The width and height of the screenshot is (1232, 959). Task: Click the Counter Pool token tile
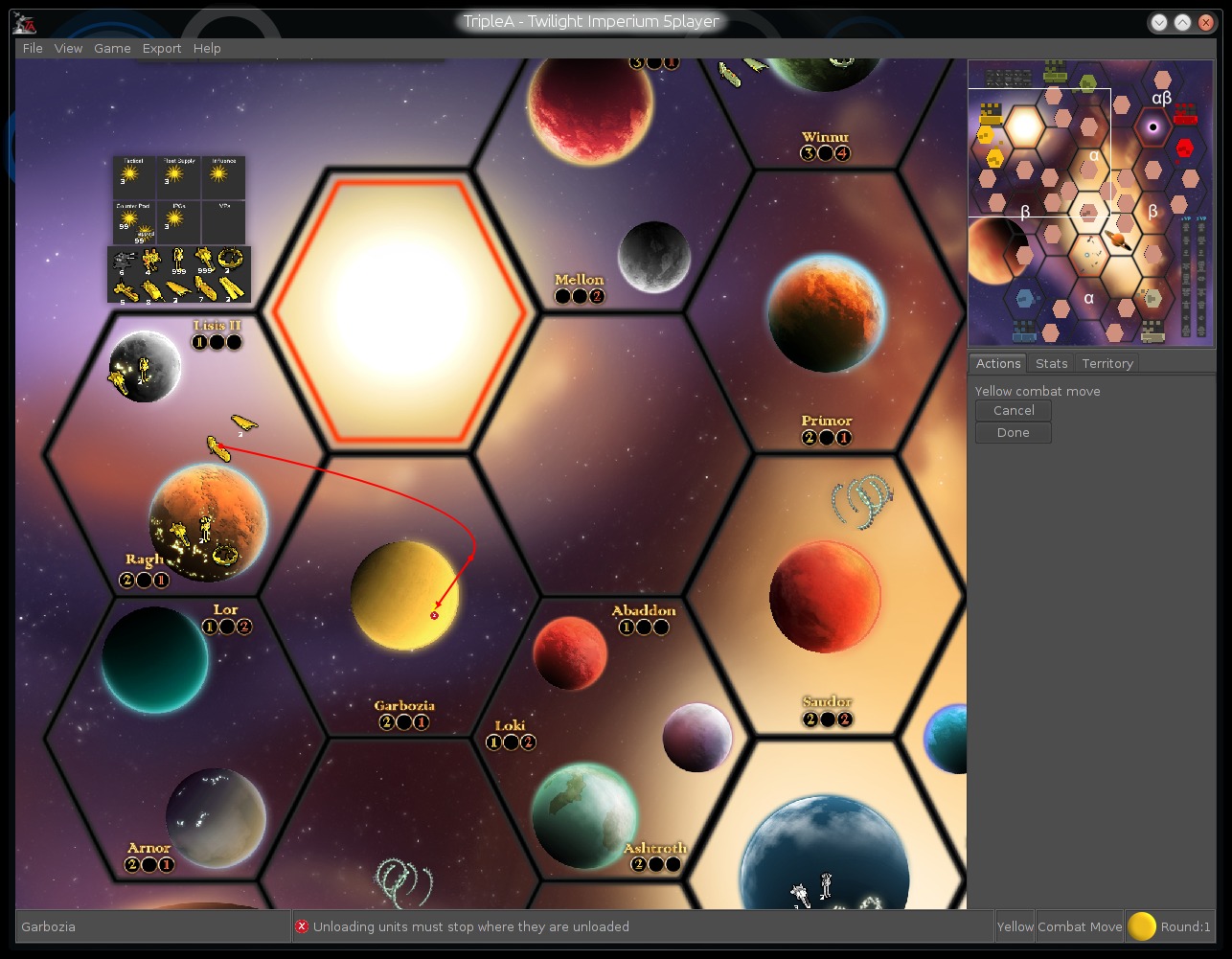[x=134, y=222]
